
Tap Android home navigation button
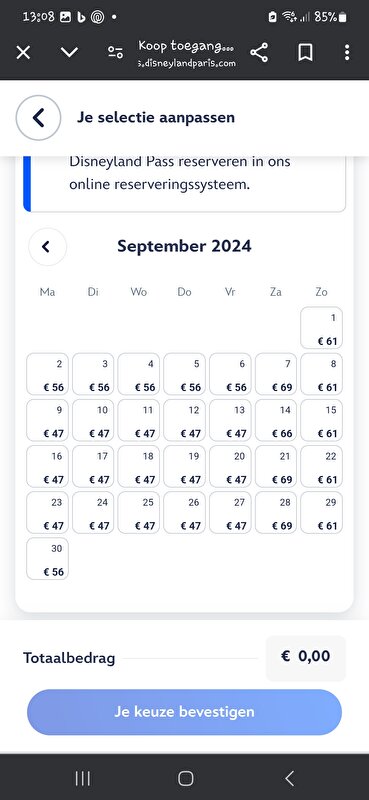185,778
